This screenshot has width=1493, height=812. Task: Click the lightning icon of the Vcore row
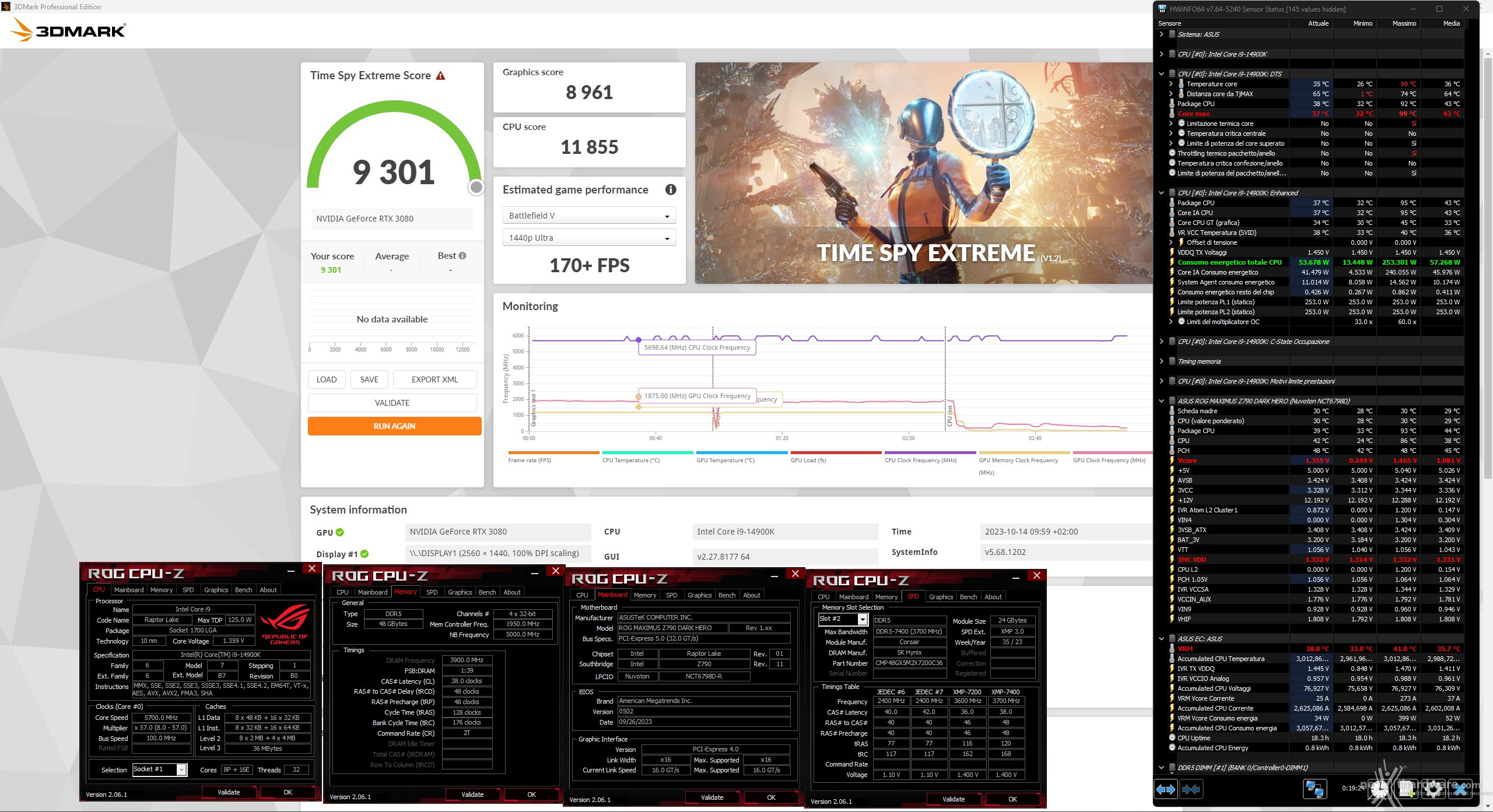tap(1172, 461)
